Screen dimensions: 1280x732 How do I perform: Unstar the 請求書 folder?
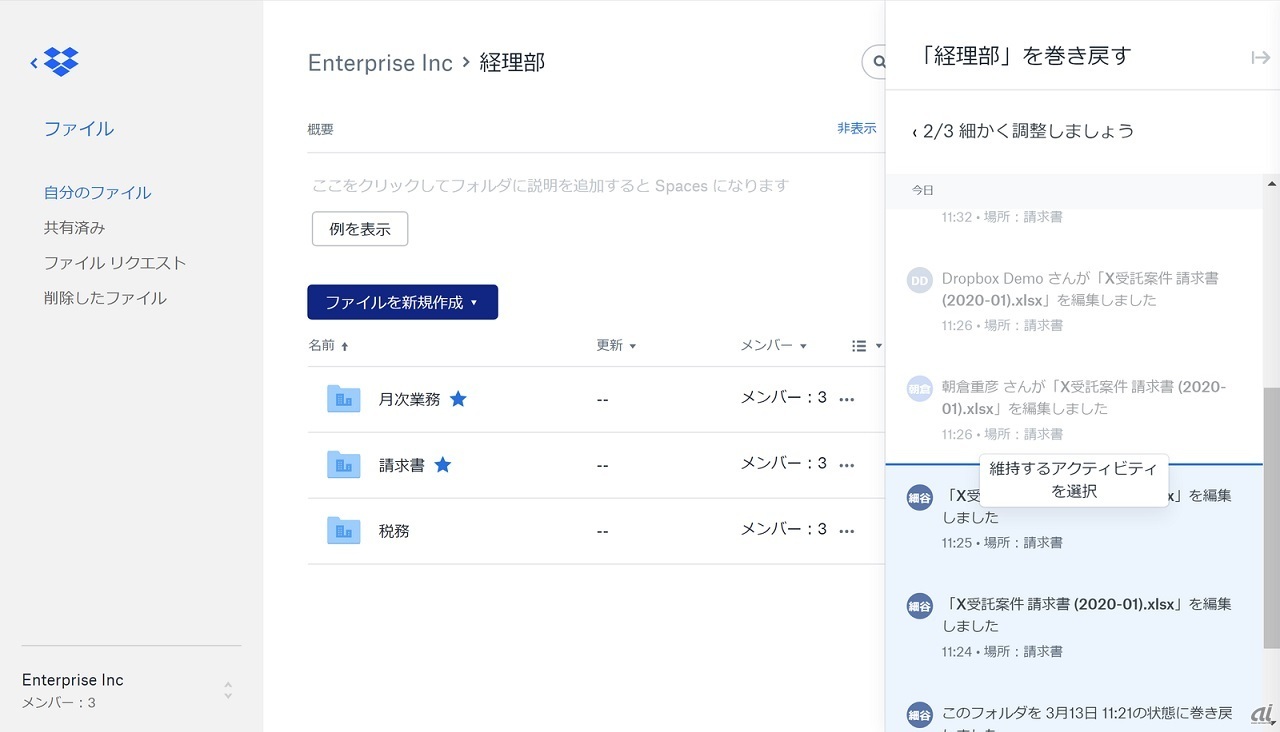click(x=442, y=465)
